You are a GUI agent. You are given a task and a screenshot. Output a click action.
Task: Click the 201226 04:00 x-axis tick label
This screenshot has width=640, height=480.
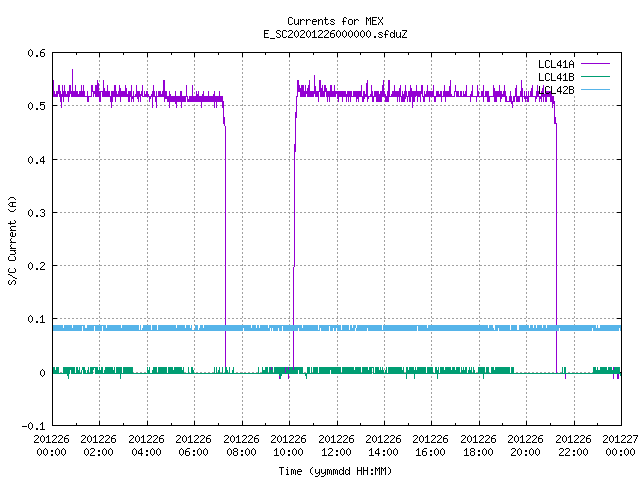(146, 445)
